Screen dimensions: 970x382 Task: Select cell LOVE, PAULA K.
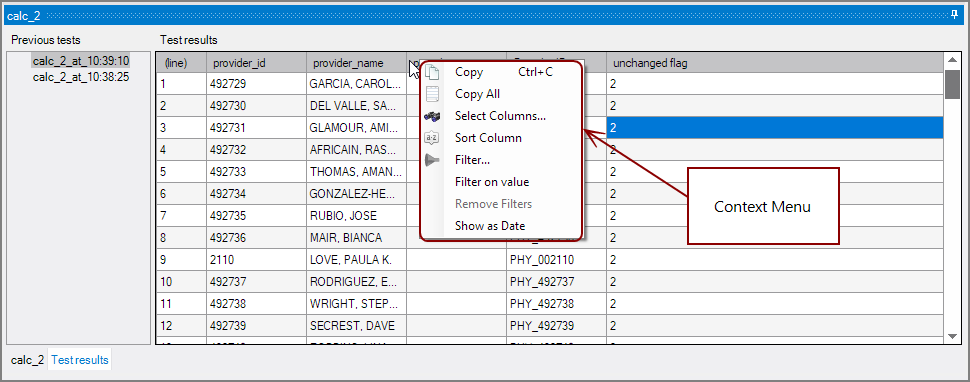tap(356, 260)
